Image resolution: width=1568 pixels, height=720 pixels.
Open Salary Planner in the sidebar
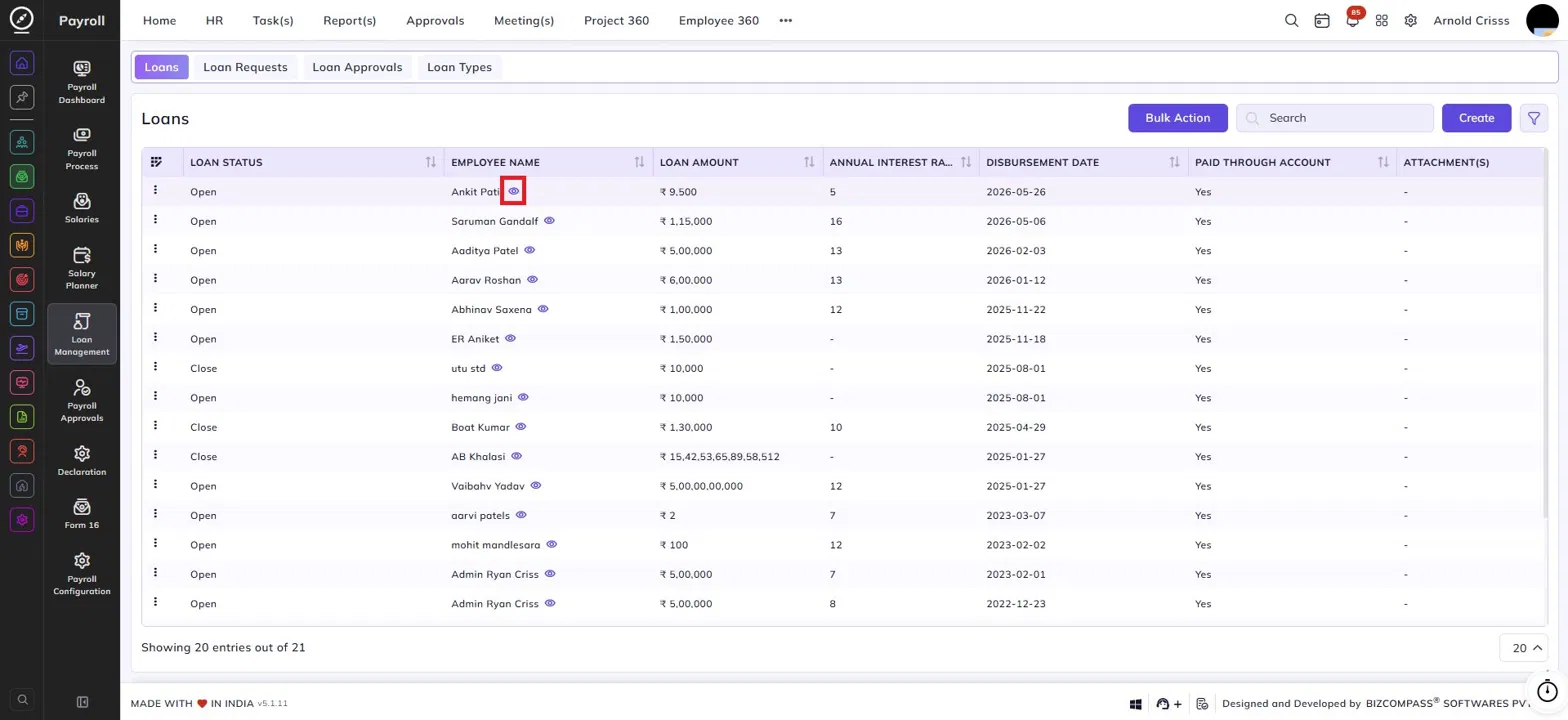[82, 268]
